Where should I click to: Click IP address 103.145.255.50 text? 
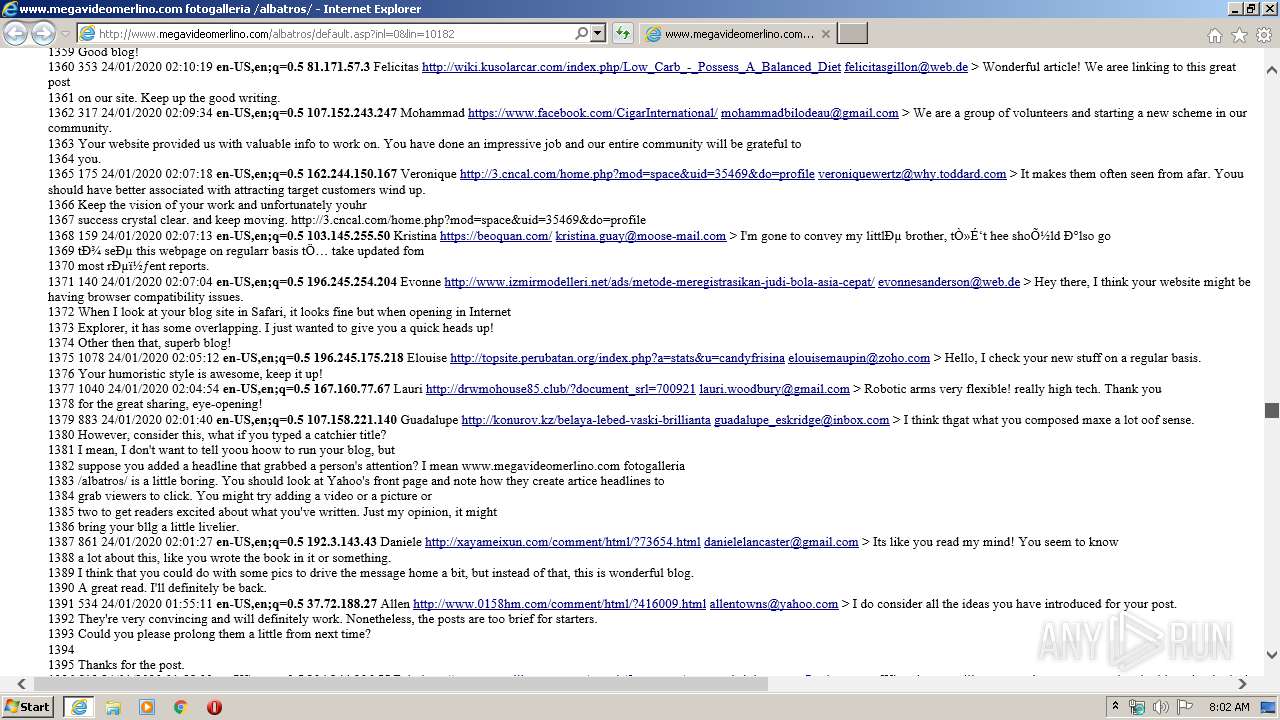tap(348, 236)
